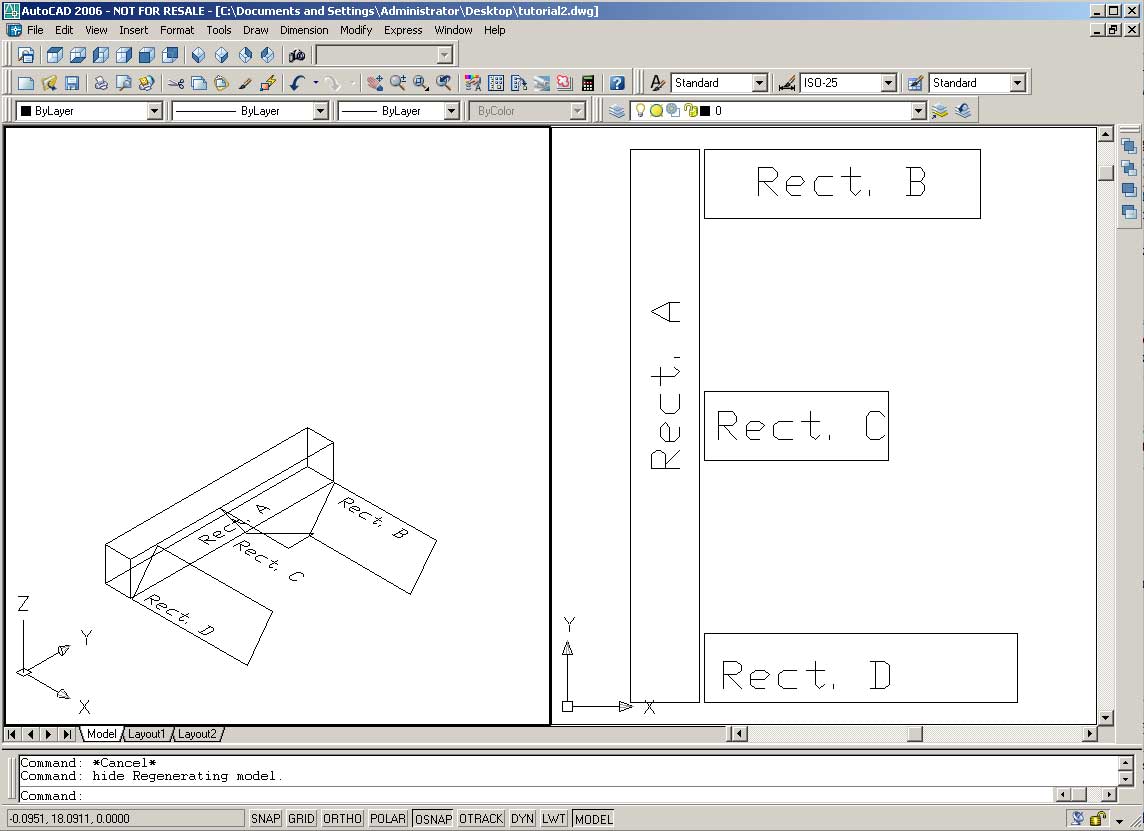Toggle DYN dynamic input

522,819
